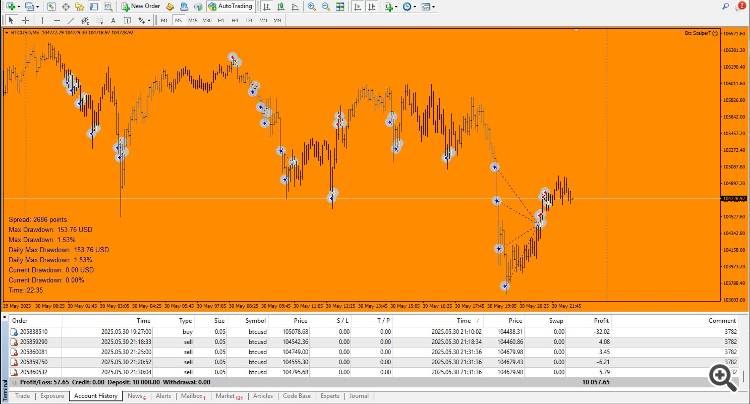Select the equidistant channel tool
This screenshot has width=750, height=404.
point(85,21)
